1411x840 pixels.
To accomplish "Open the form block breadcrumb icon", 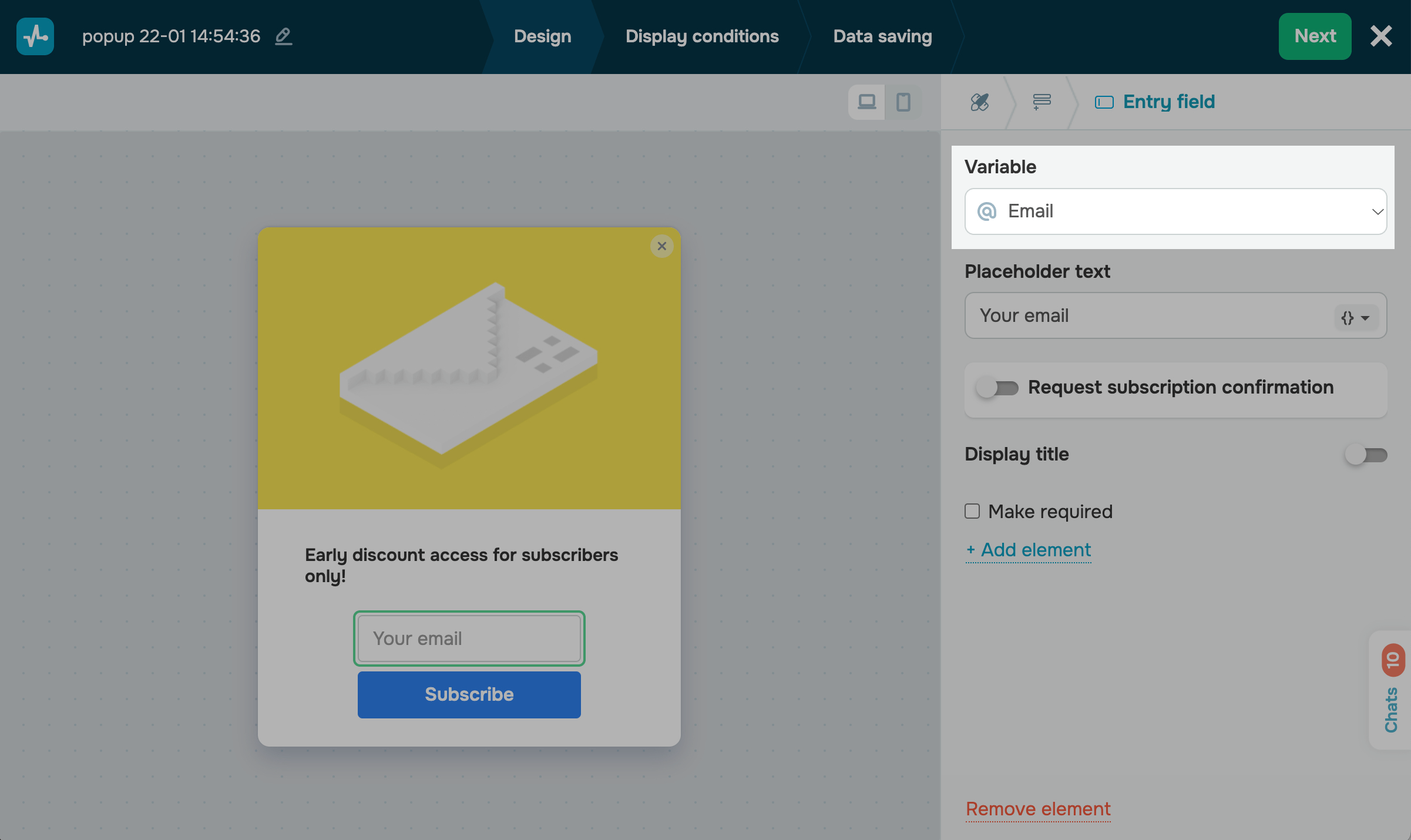I will pyautogui.click(x=1042, y=102).
